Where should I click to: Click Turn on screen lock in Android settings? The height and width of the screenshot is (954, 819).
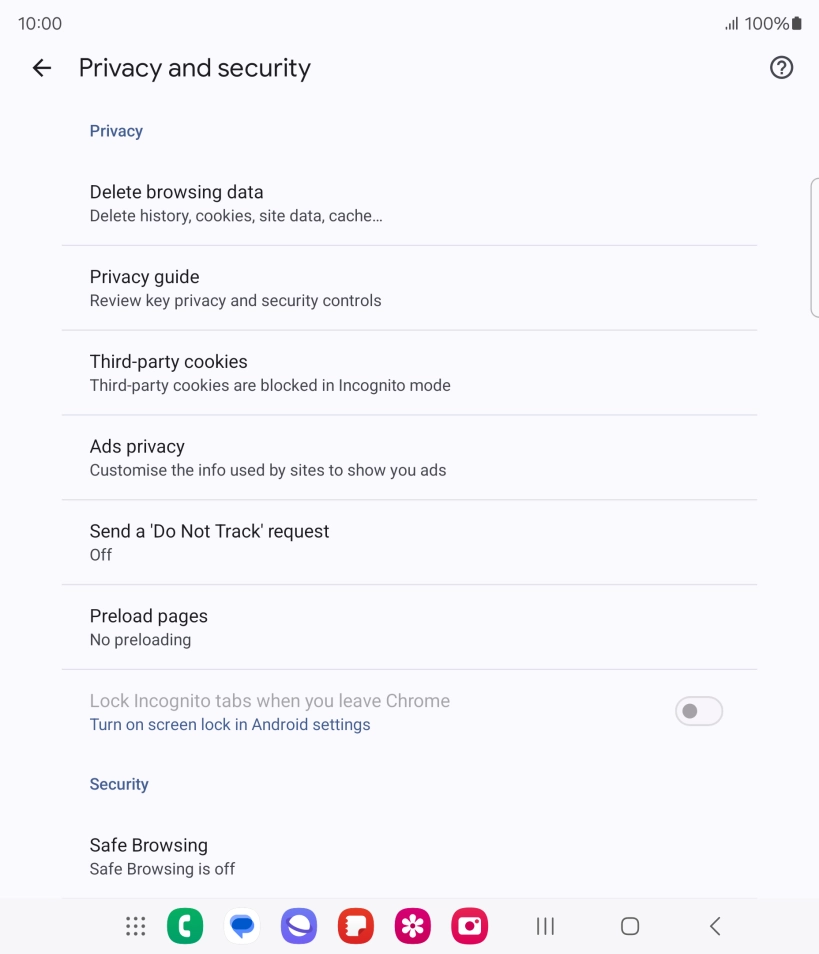[x=230, y=725]
